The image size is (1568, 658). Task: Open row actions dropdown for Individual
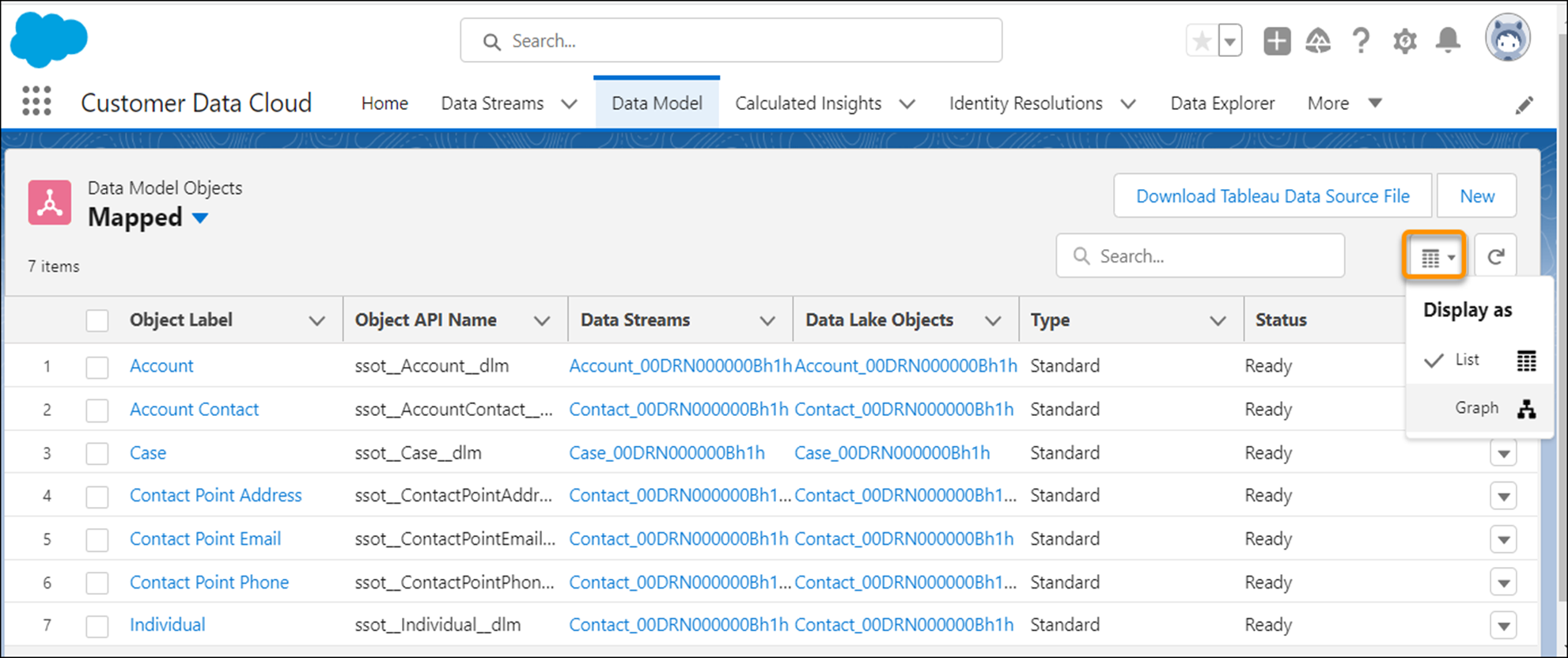pyautogui.click(x=1503, y=626)
